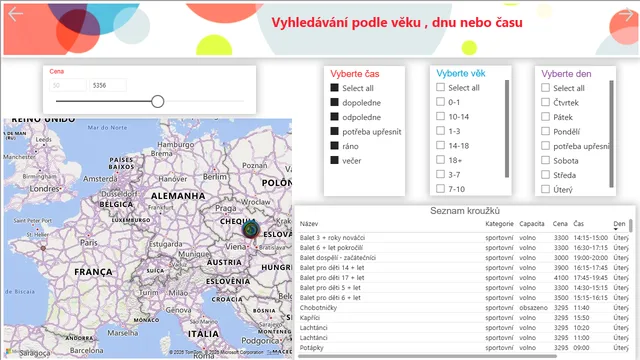Check age range 14-18

(x=440, y=145)
